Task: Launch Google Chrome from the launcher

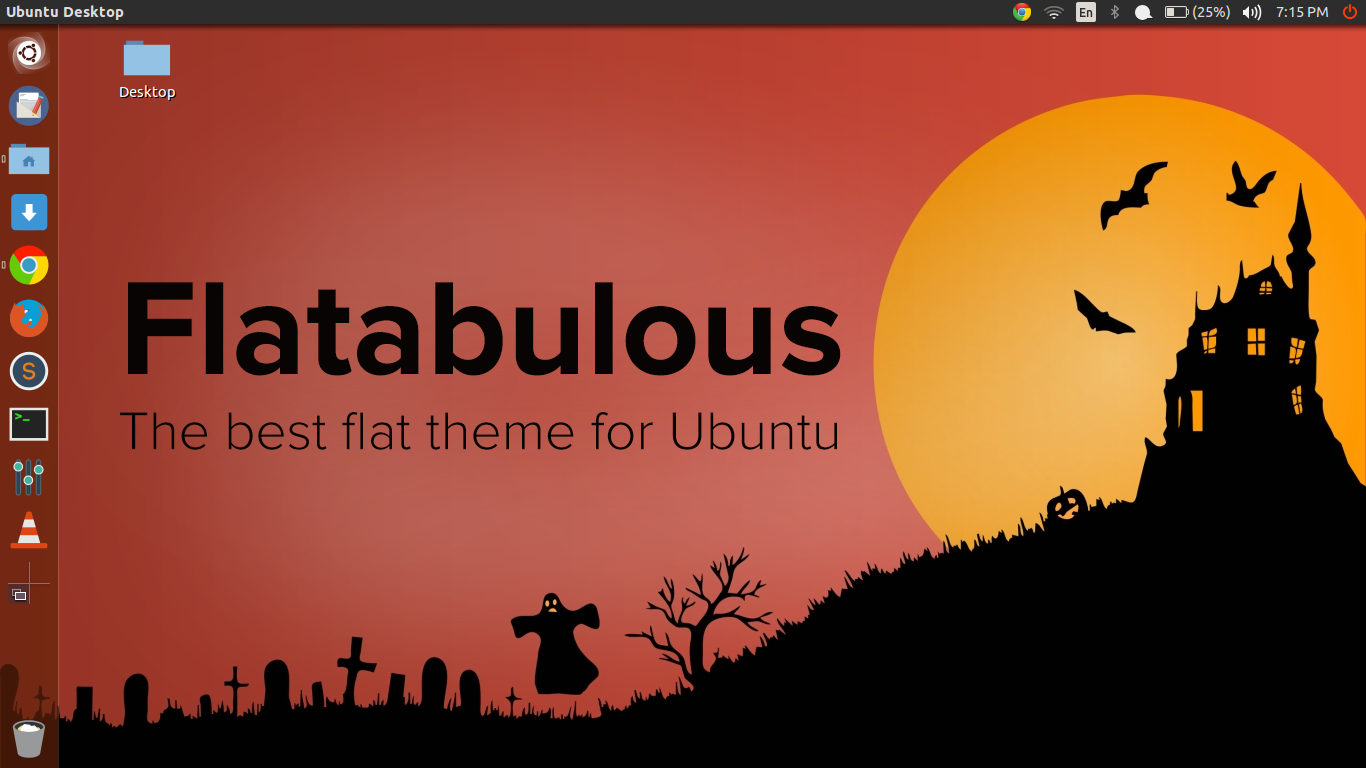Action: pyautogui.click(x=29, y=265)
